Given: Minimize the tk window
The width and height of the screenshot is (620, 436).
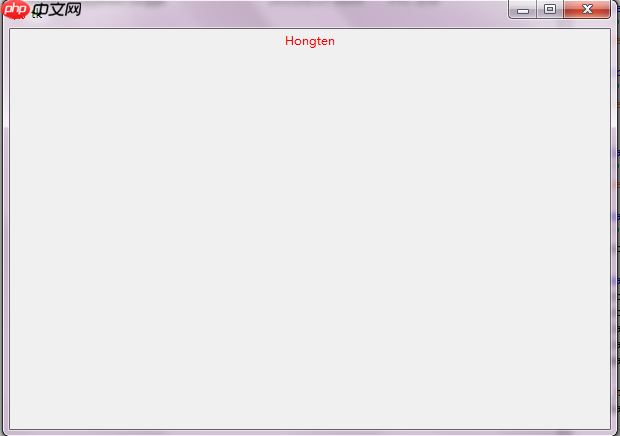Looking at the screenshot, I should [522, 9].
